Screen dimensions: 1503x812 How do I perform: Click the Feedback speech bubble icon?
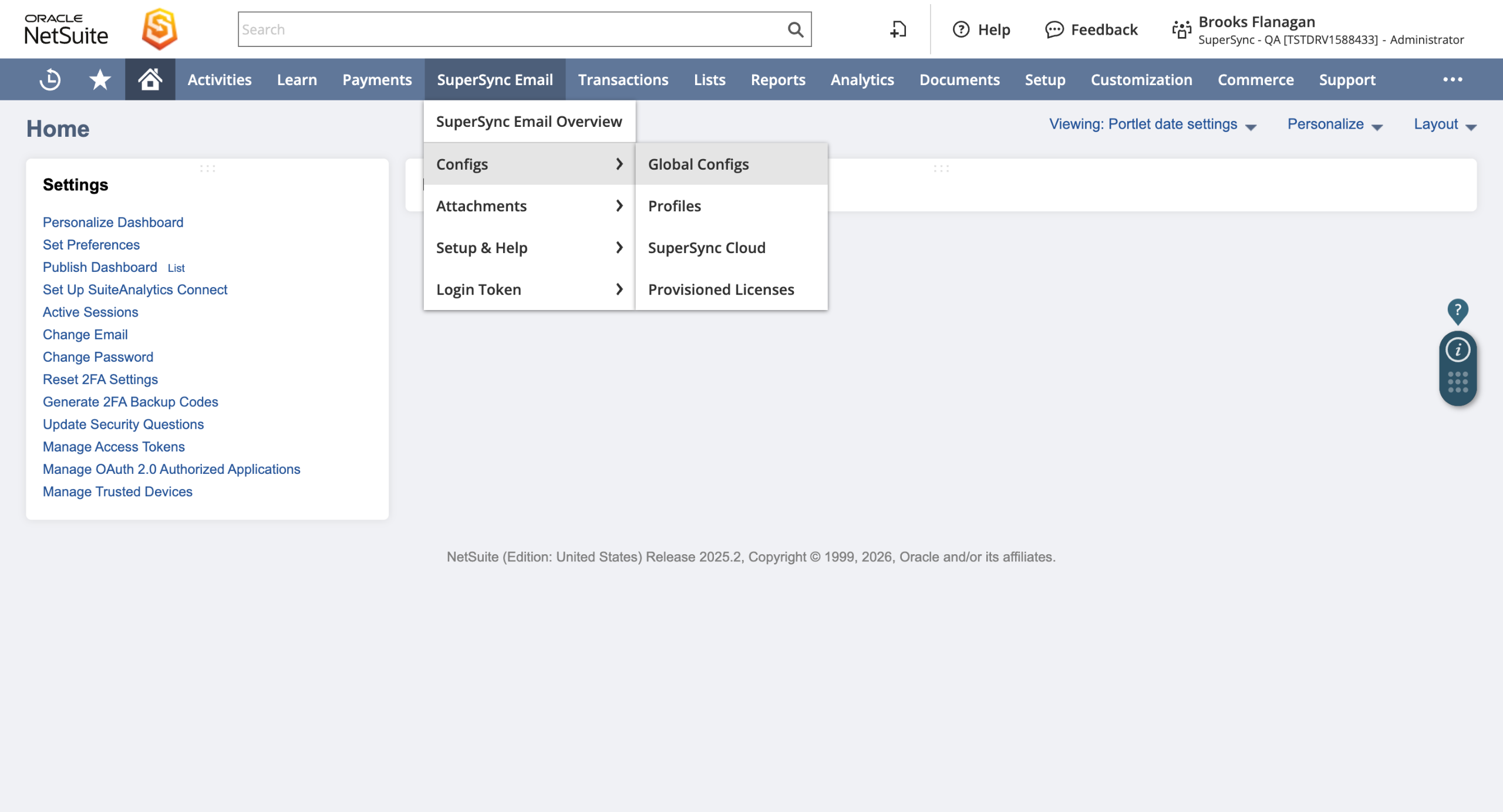coord(1054,29)
